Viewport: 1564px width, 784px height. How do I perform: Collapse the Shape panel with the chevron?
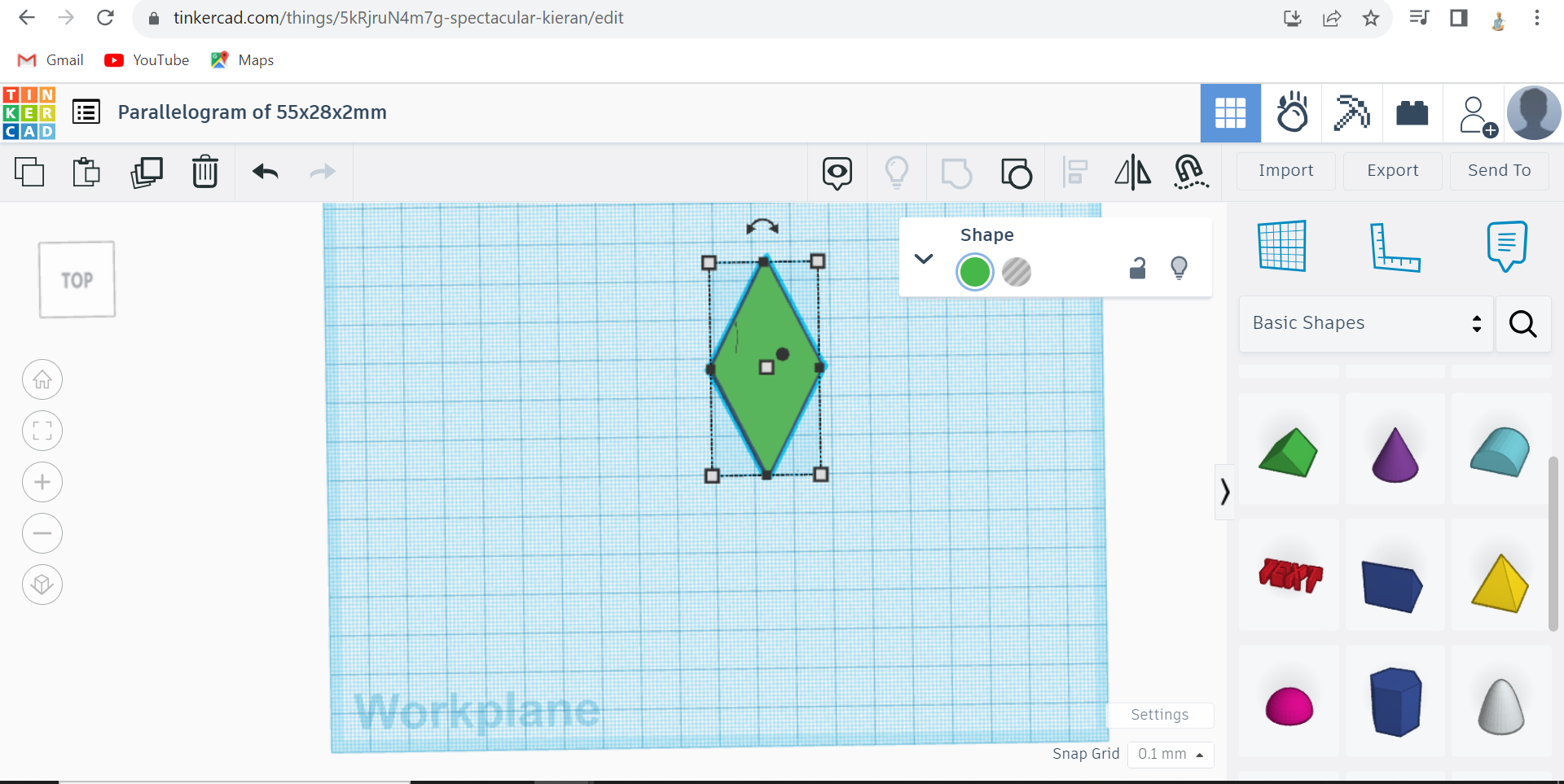[924, 259]
